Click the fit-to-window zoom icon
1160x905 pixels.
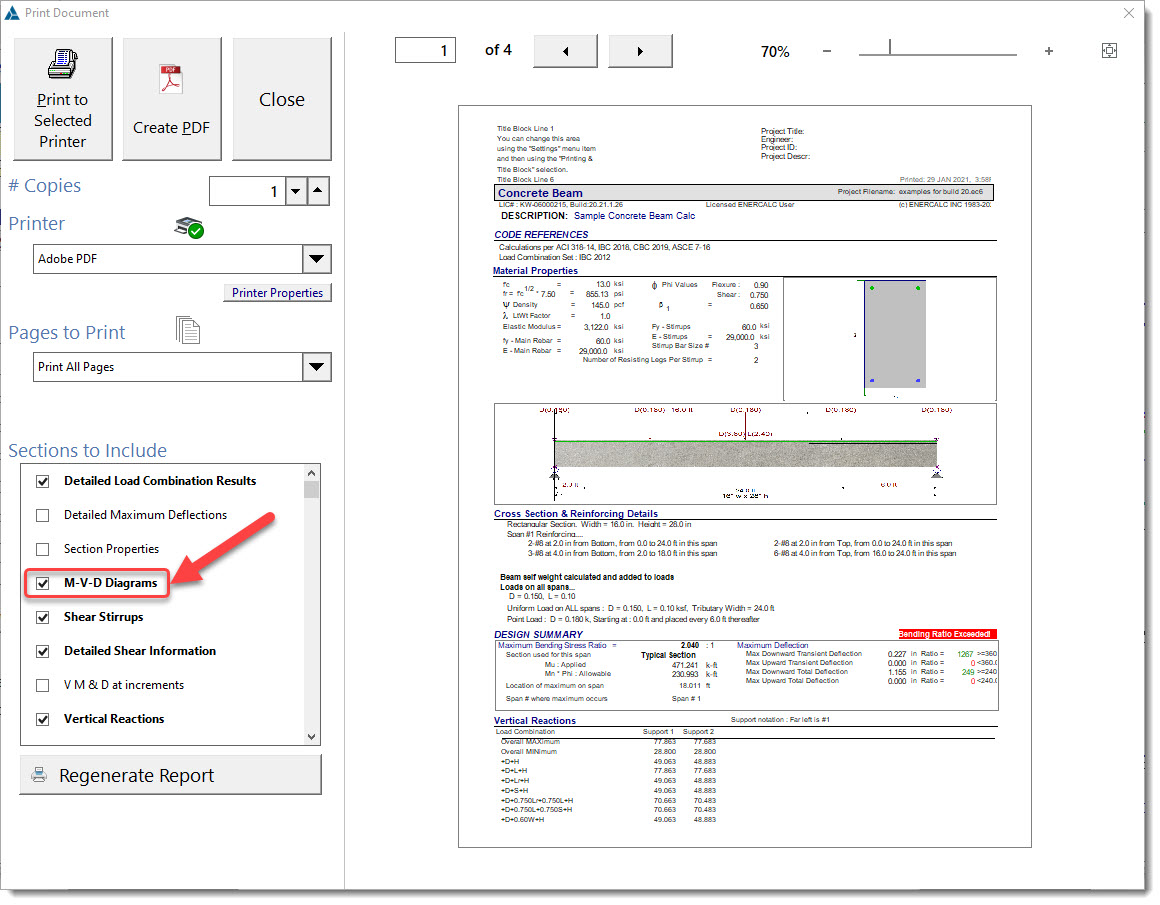1109,51
